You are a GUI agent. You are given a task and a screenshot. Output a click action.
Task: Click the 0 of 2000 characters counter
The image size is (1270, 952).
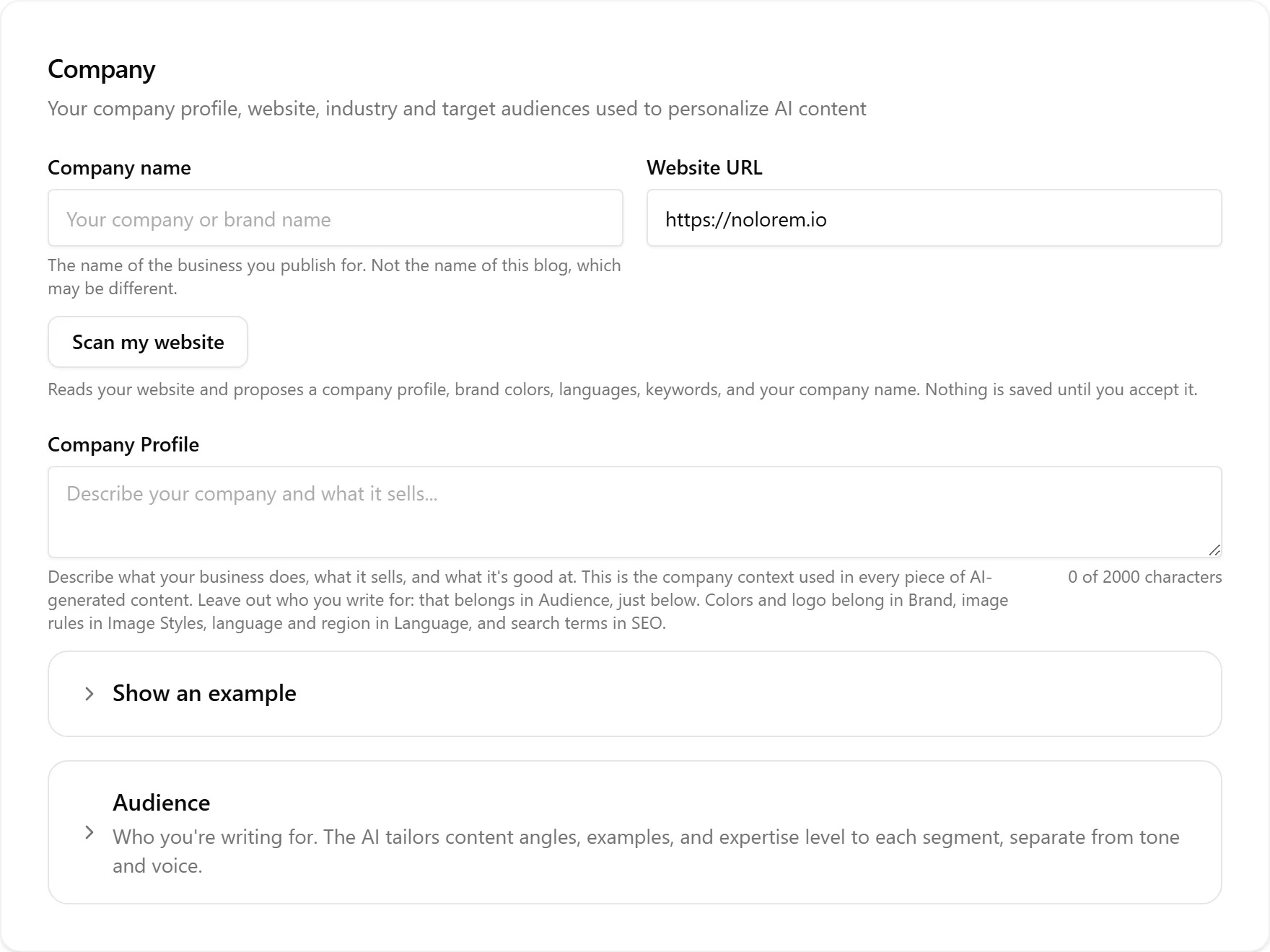(x=1145, y=577)
